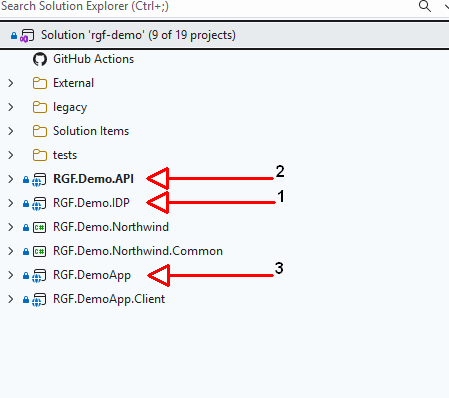Click the C# icon of RGF.Demo.Northwind
The image size is (449, 398).
pyautogui.click(x=39, y=228)
